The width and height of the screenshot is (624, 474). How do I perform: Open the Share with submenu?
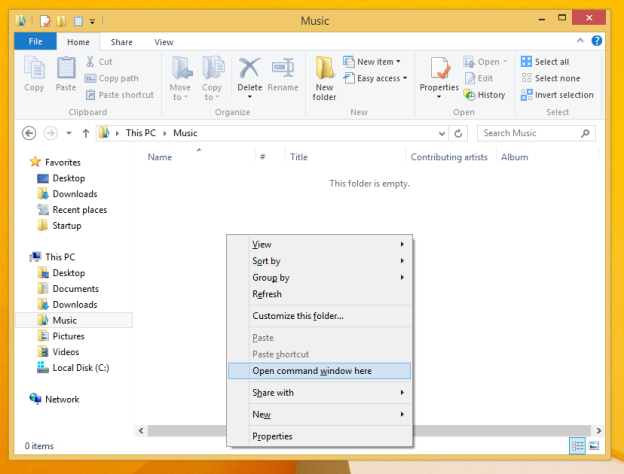[x=319, y=393]
